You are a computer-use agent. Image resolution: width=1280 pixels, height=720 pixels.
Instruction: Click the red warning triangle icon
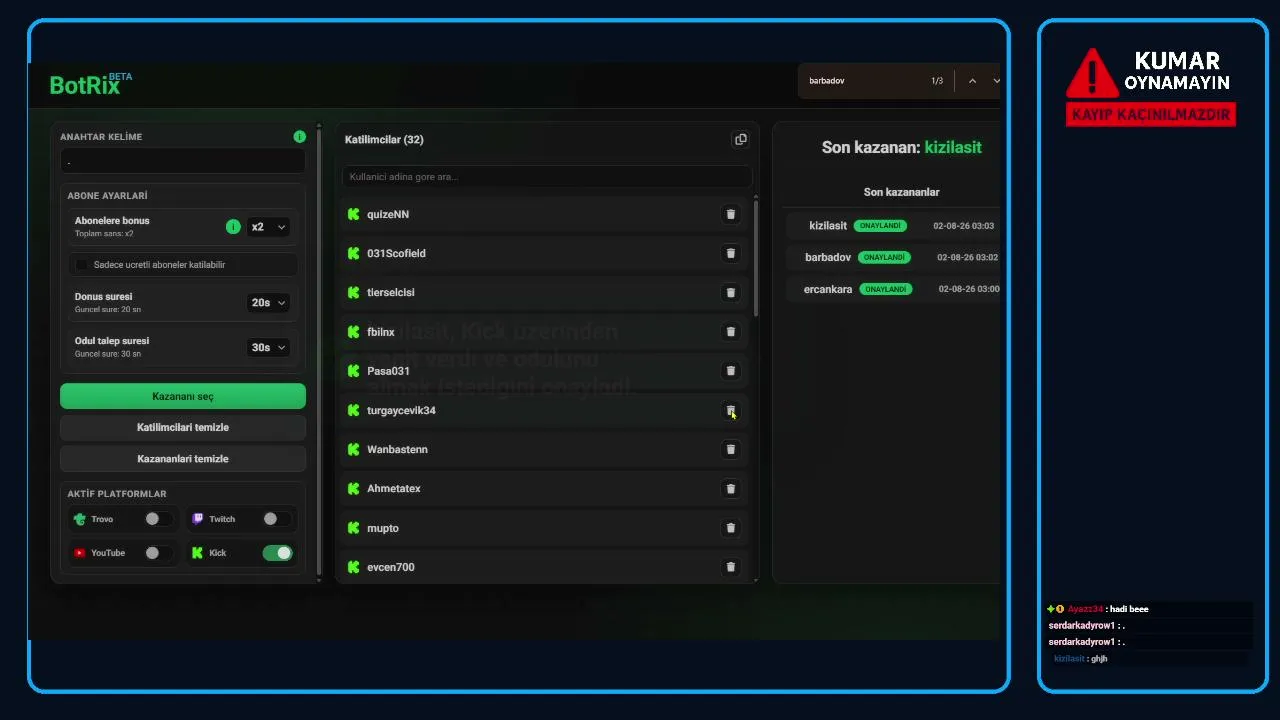click(x=1091, y=74)
